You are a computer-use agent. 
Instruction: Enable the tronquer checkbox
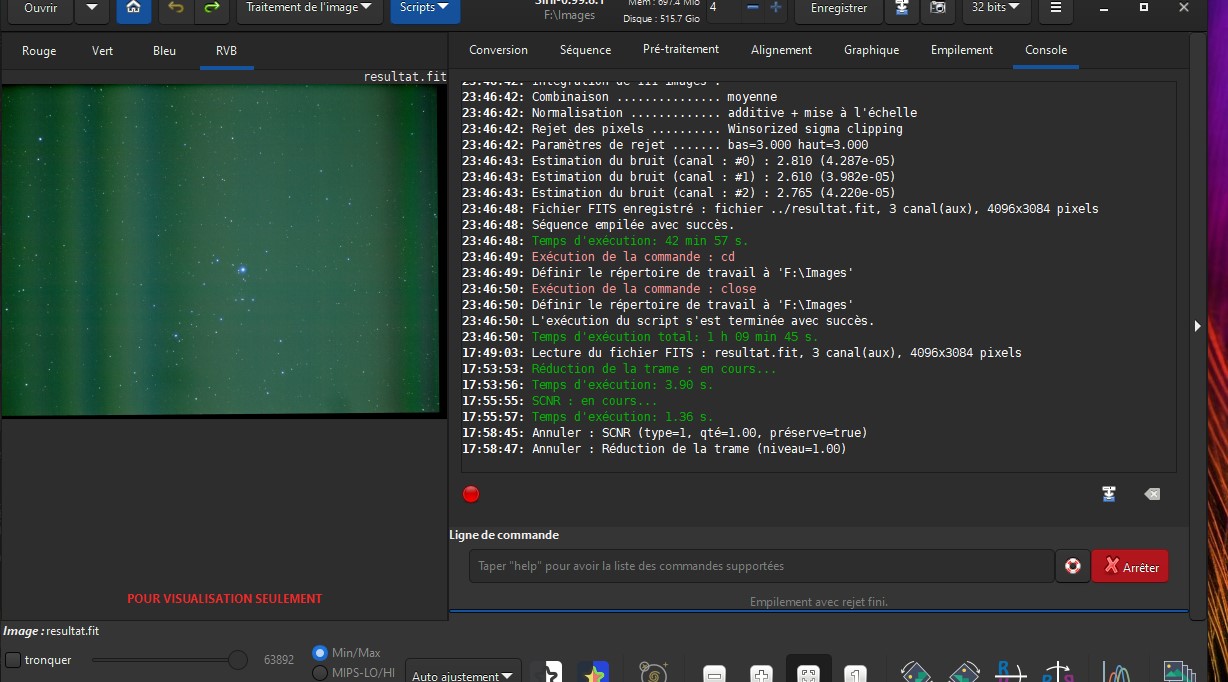coord(13,660)
